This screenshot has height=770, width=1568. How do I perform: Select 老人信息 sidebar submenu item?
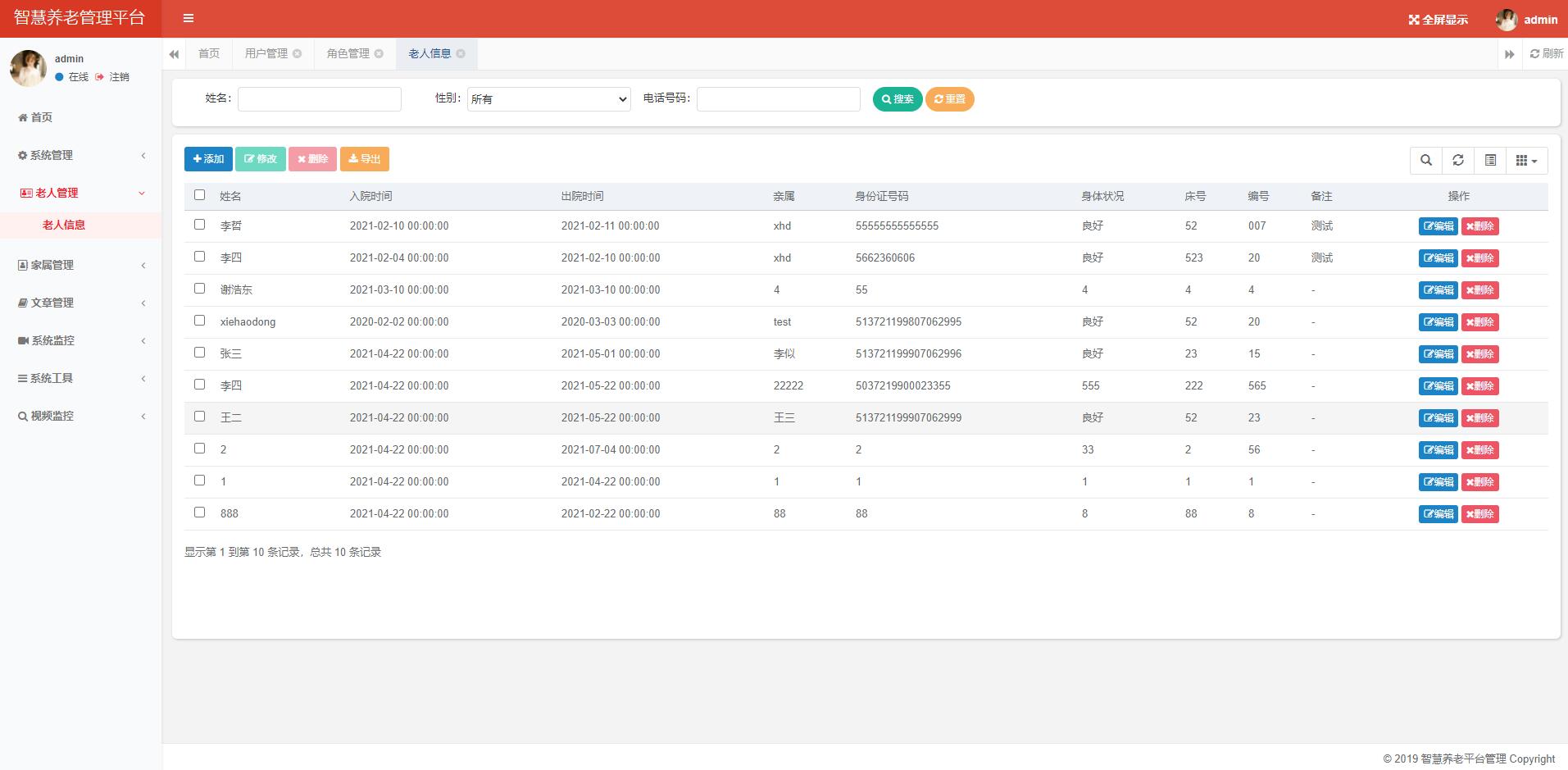pos(80,225)
